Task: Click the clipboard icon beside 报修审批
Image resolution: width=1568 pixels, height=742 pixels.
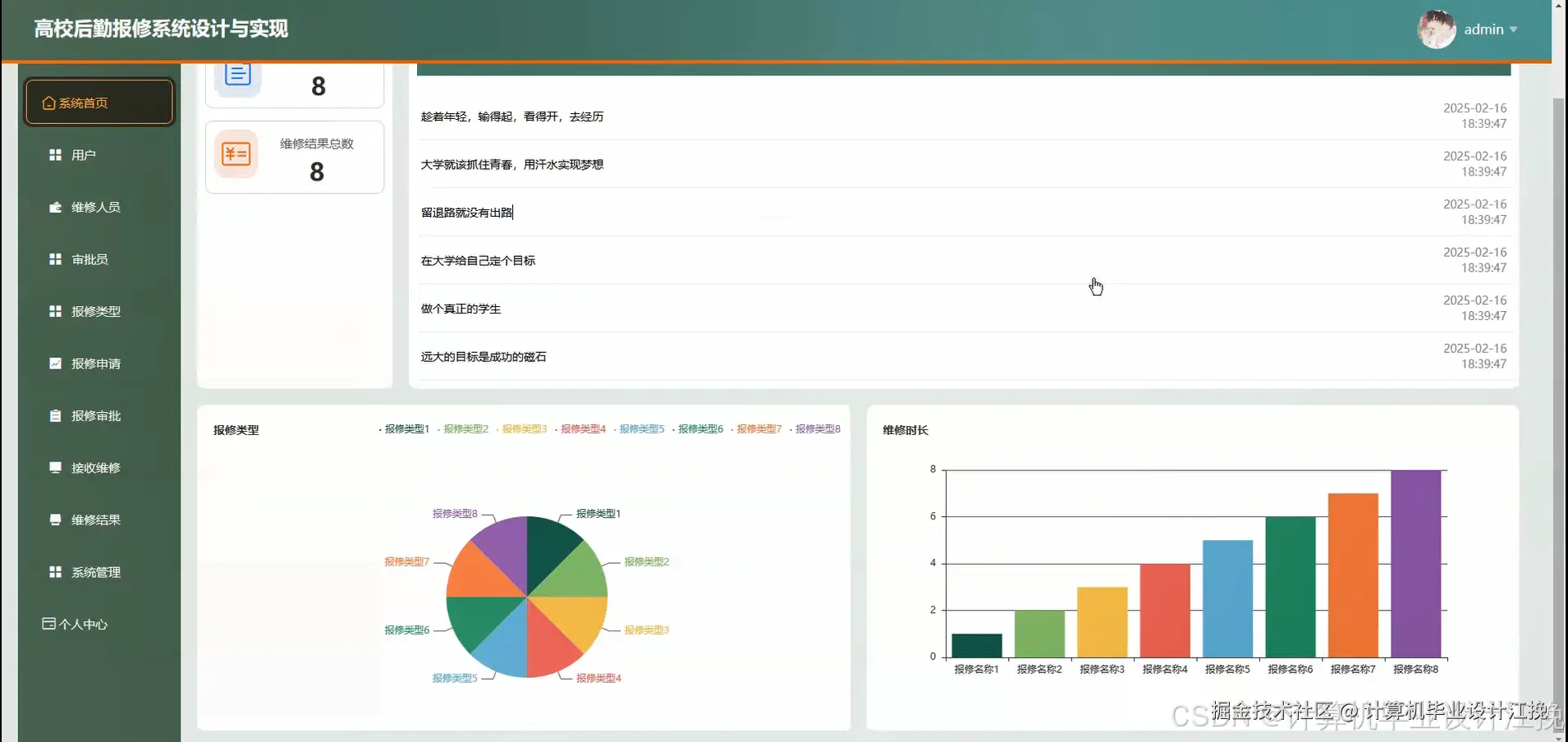Action: tap(55, 416)
